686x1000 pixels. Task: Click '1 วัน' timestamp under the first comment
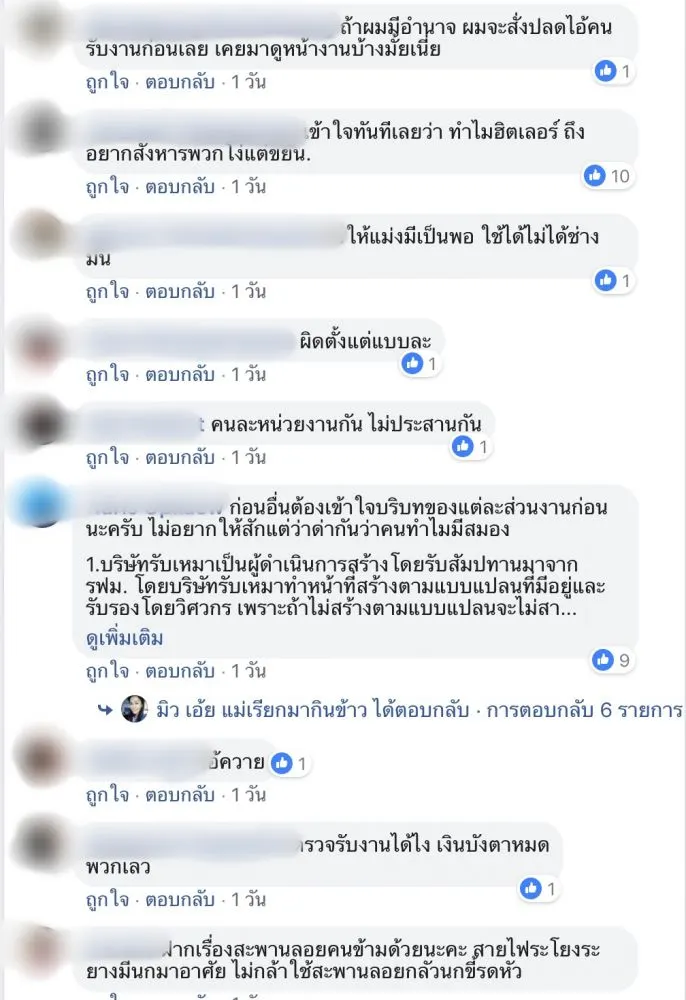pyautogui.click(x=248, y=82)
